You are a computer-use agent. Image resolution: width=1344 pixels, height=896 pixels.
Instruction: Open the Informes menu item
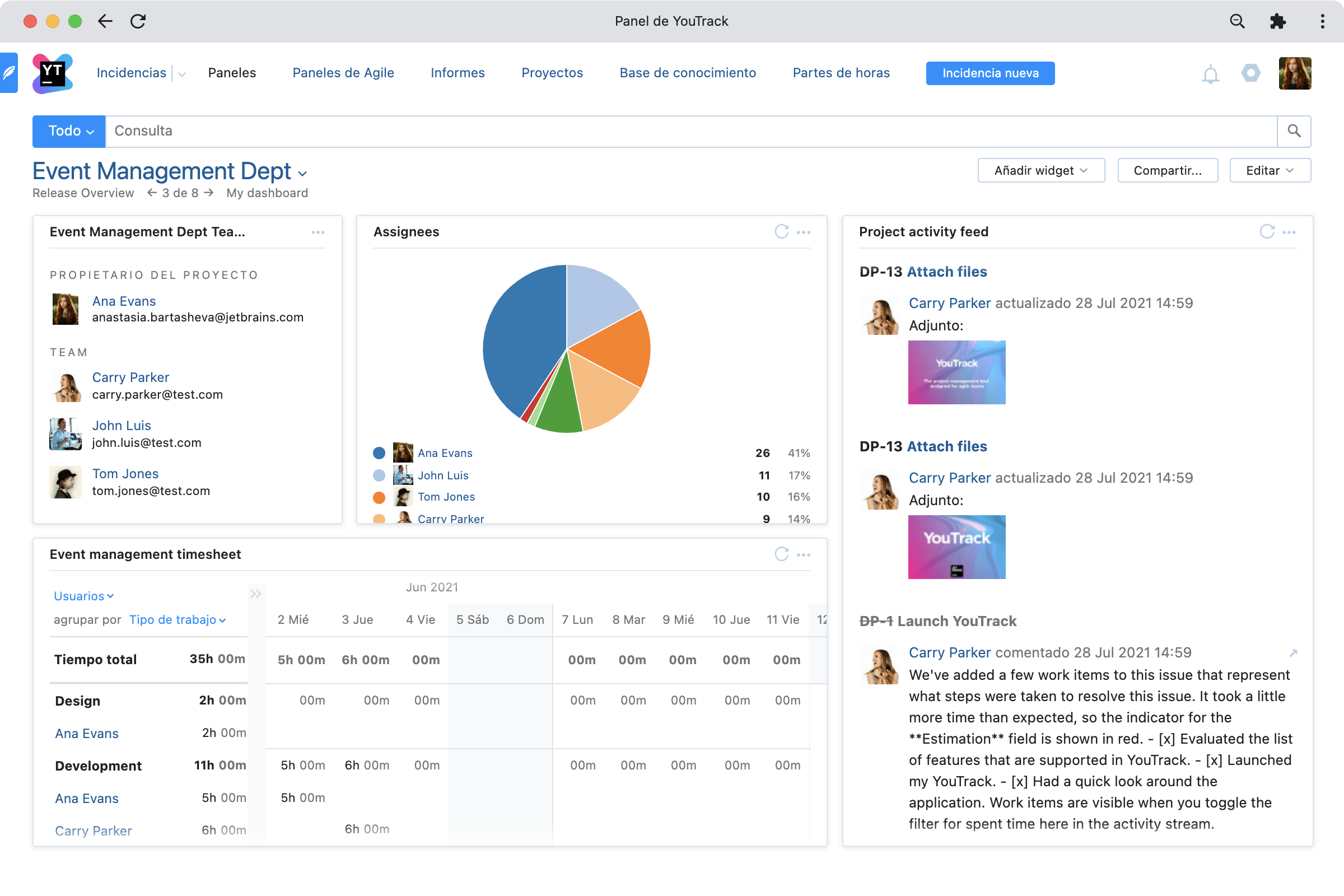pyautogui.click(x=457, y=73)
